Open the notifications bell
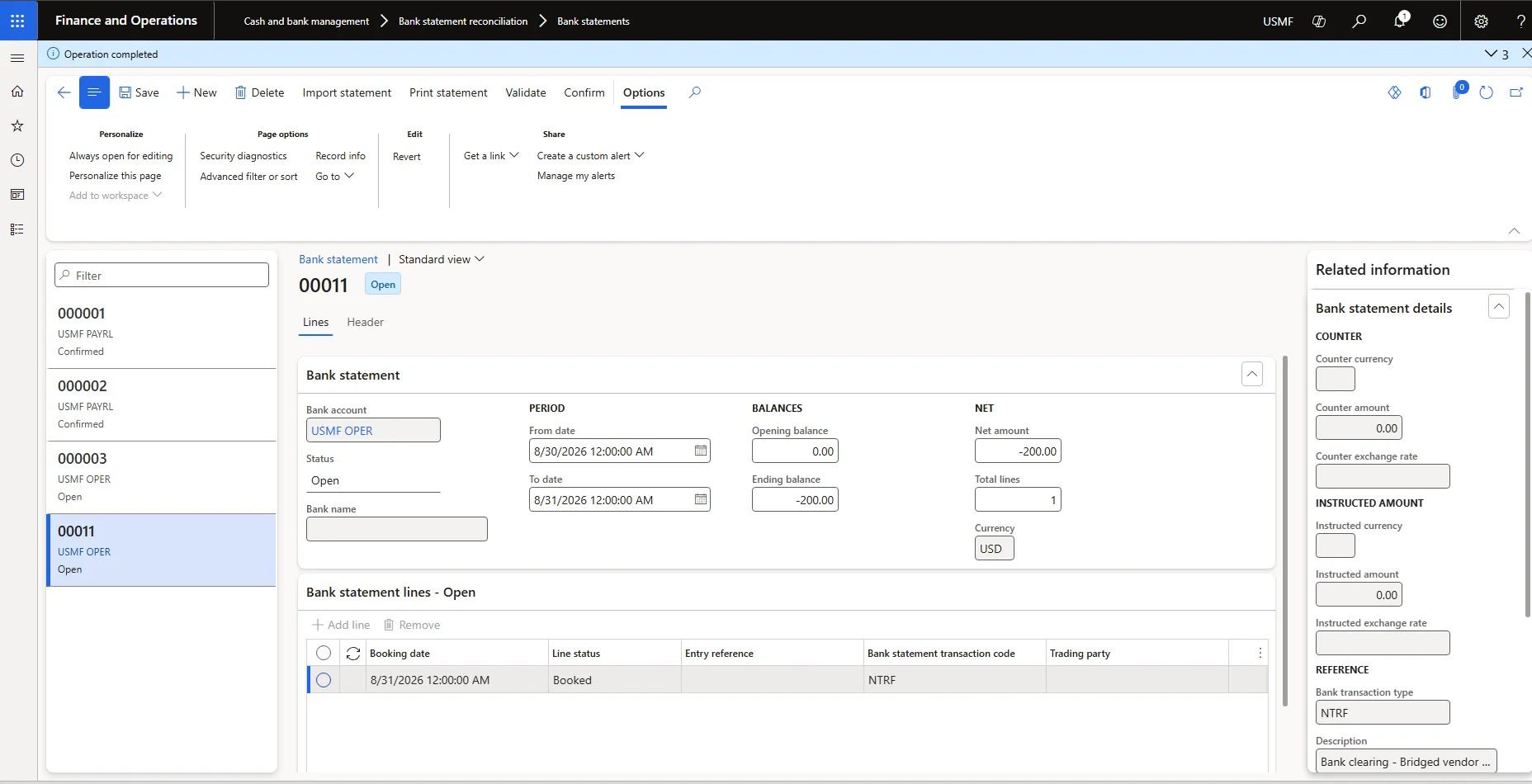This screenshot has height=784, width=1532. 1399,21
